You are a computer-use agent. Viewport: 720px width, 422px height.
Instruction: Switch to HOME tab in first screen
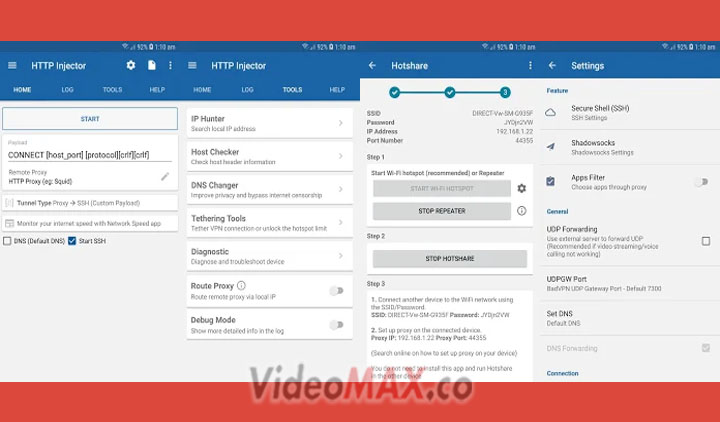point(22,90)
